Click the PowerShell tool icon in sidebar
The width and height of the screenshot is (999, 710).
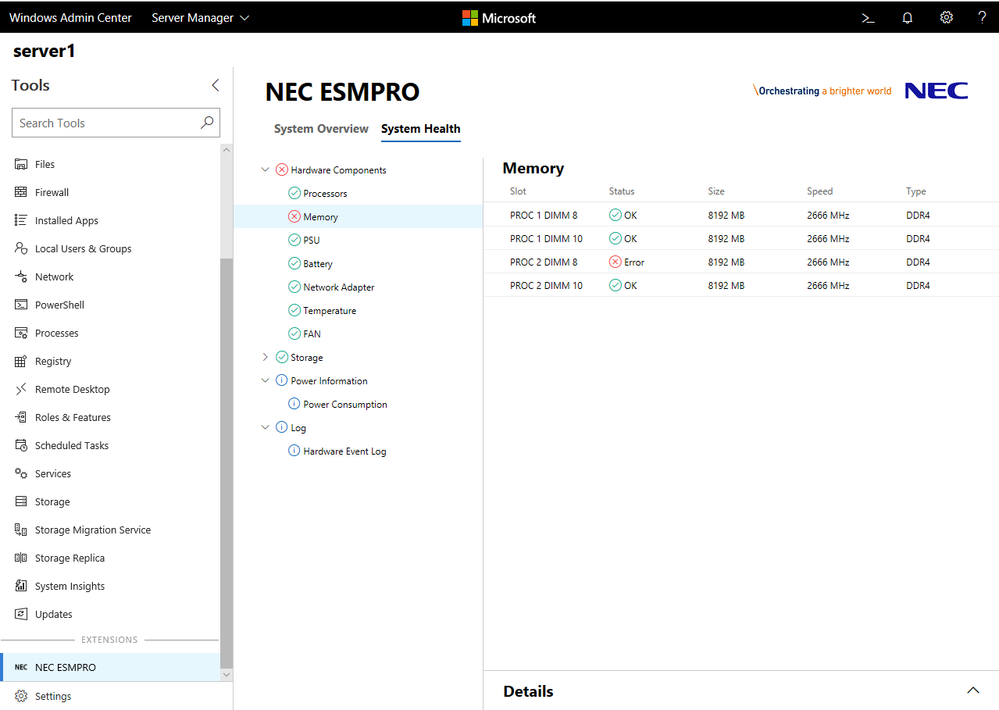[21, 305]
